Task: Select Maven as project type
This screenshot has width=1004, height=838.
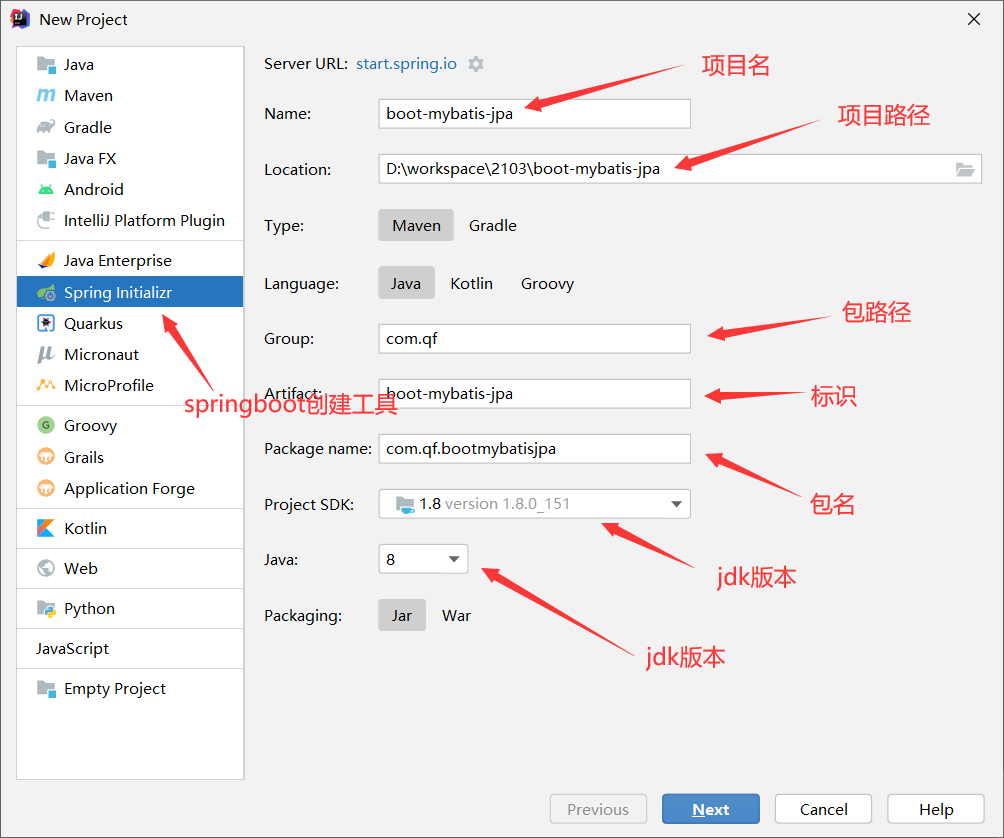Action: [416, 225]
